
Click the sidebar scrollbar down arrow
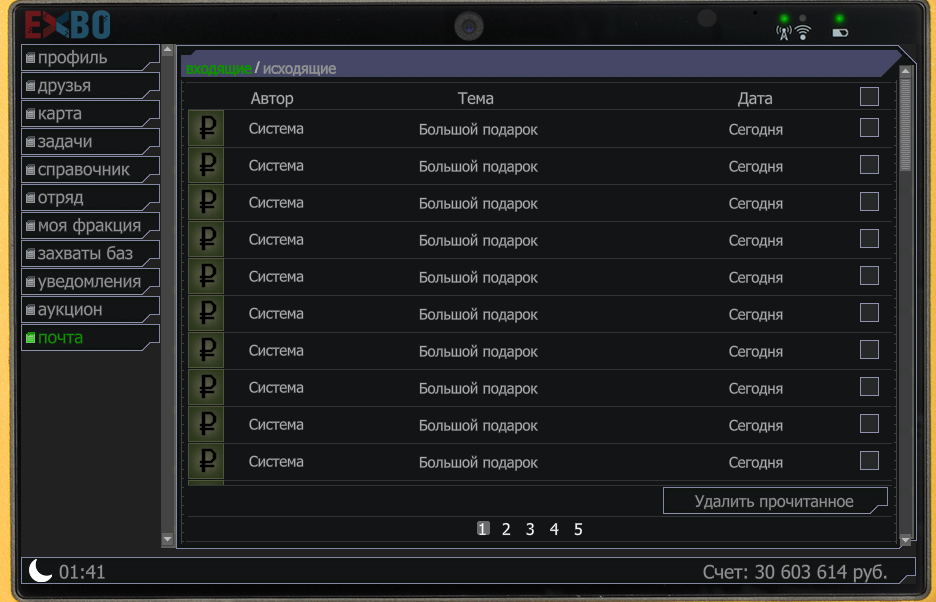pos(168,539)
